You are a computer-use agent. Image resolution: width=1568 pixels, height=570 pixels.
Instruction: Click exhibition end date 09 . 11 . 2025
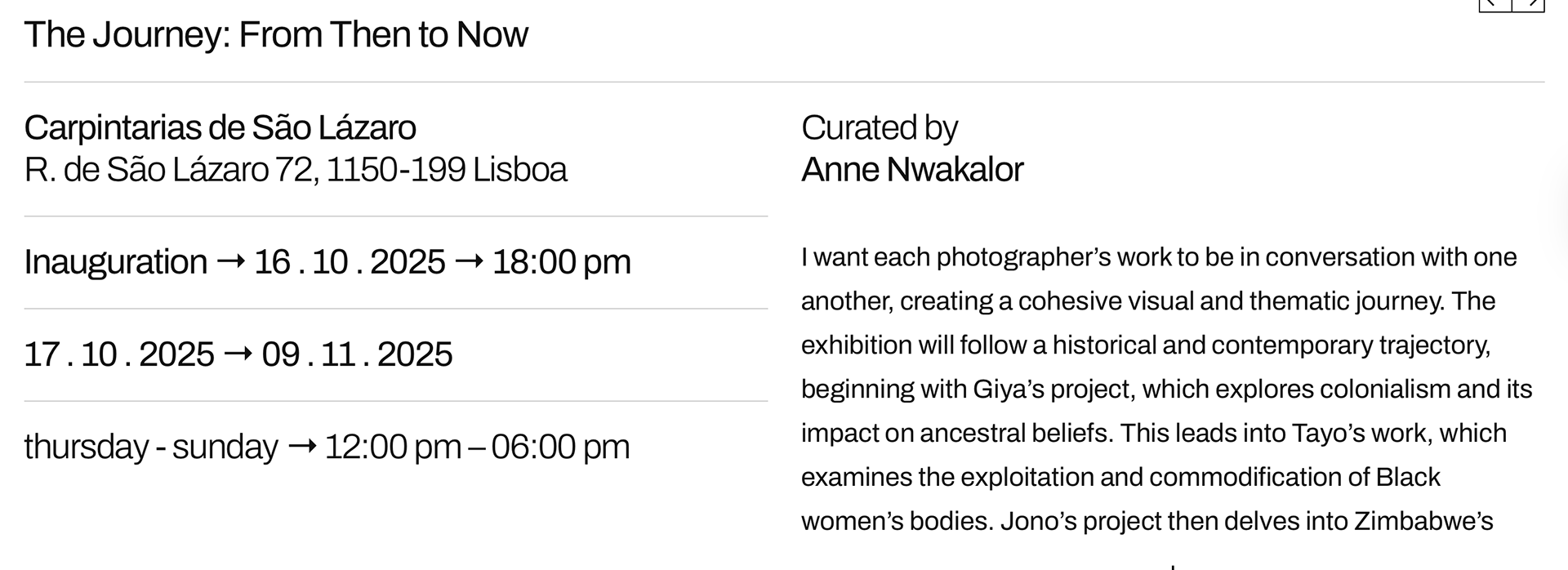click(357, 354)
